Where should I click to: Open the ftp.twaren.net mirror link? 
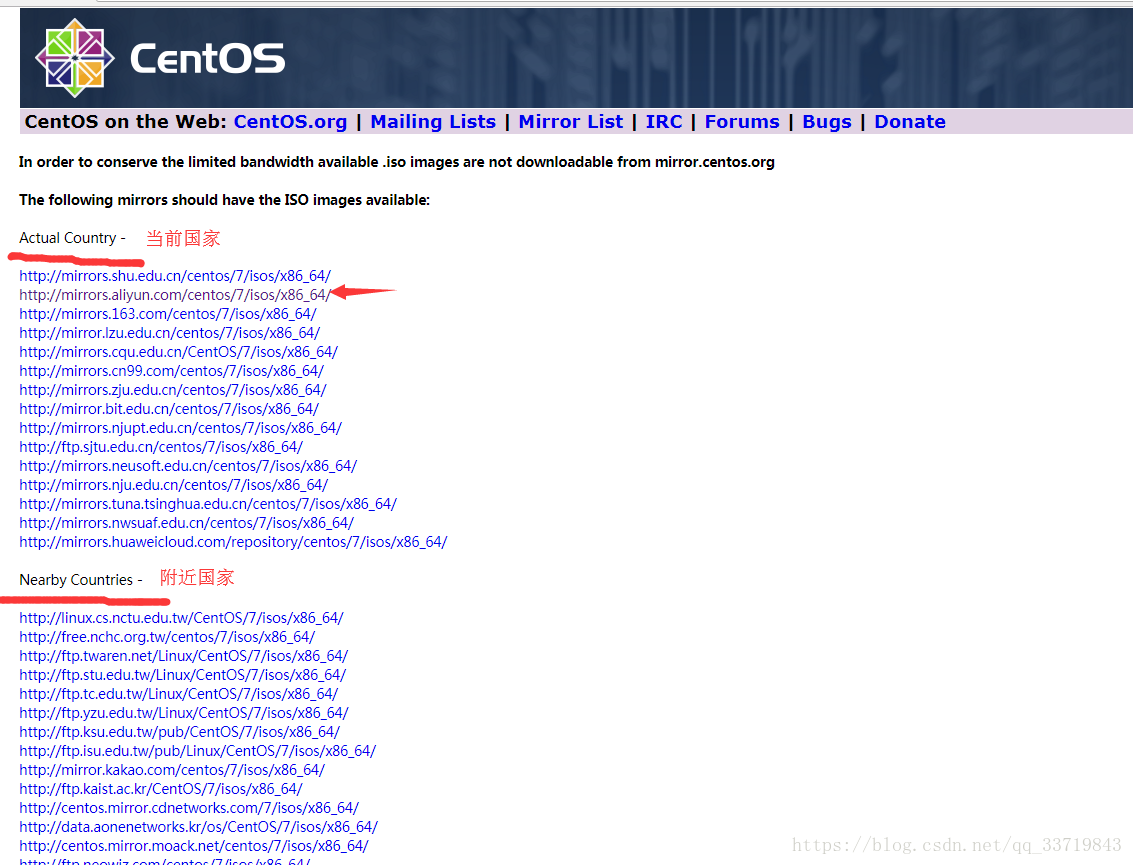click(x=184, y=656)
